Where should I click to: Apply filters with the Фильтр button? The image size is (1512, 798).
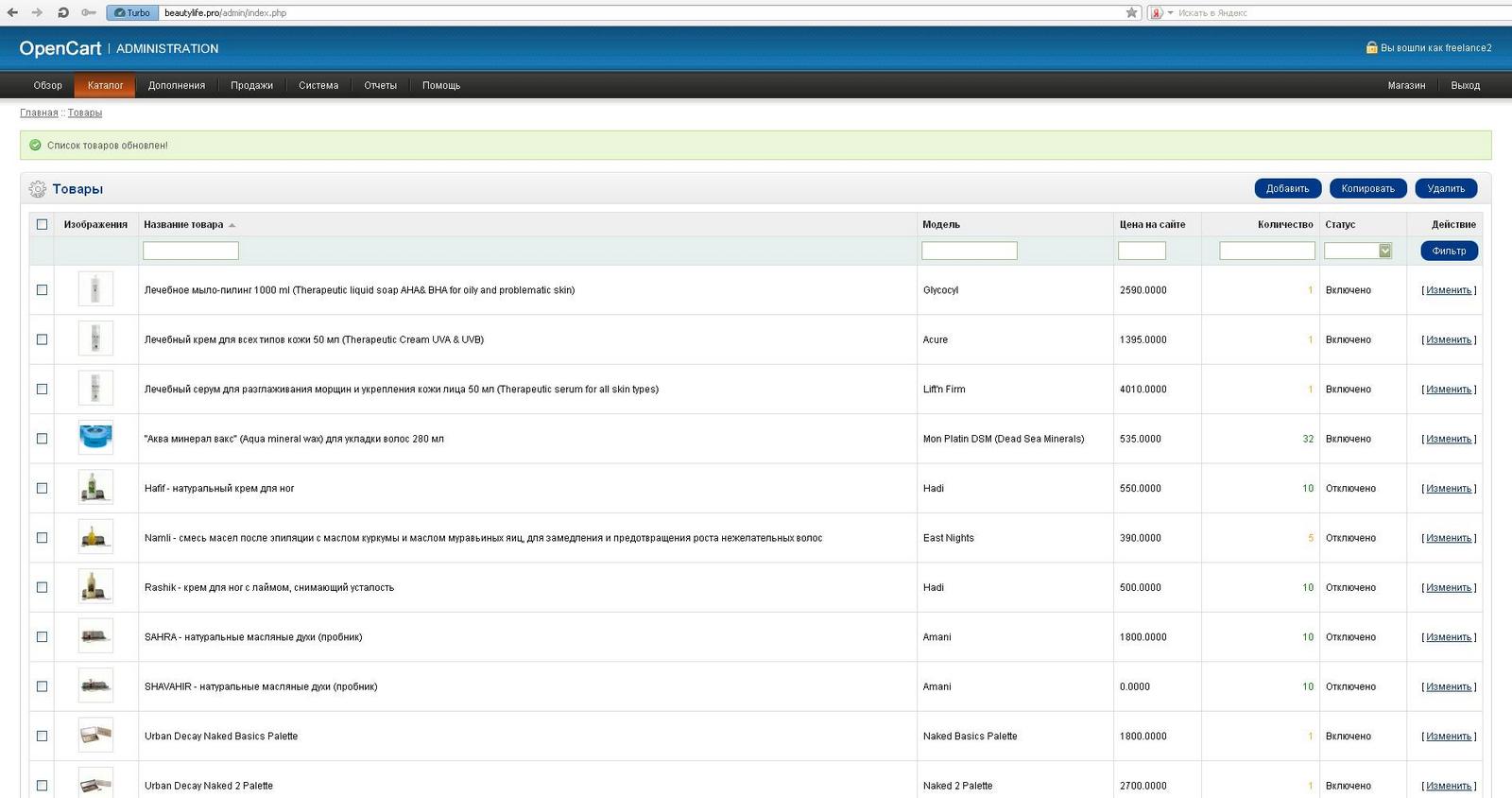(1449, 251)
